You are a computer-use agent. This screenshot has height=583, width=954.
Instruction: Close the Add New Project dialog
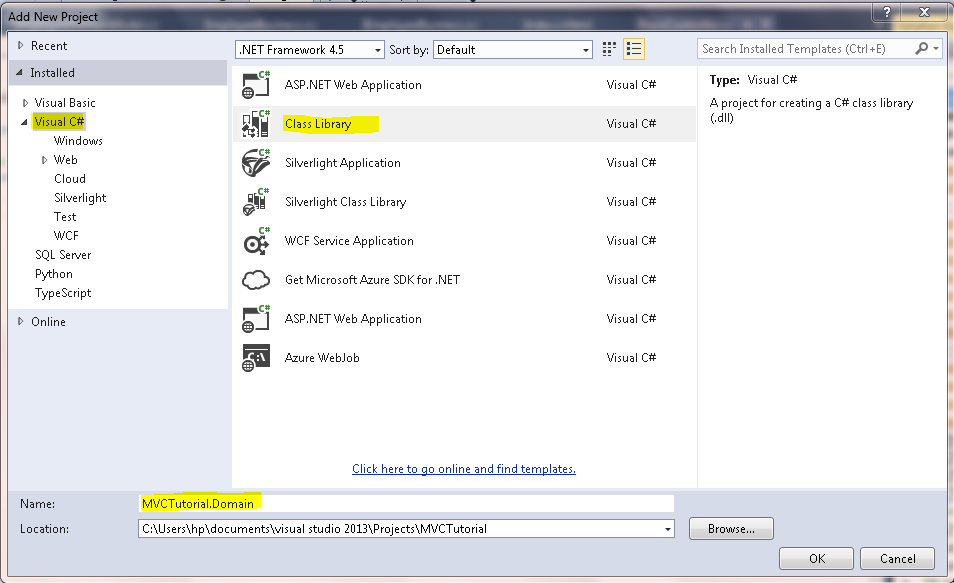tap(924, 12)
